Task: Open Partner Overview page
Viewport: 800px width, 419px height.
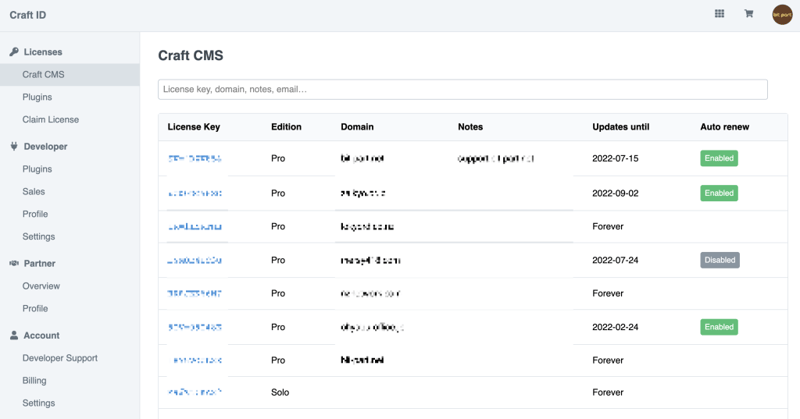Action: (x=41, y=287)
